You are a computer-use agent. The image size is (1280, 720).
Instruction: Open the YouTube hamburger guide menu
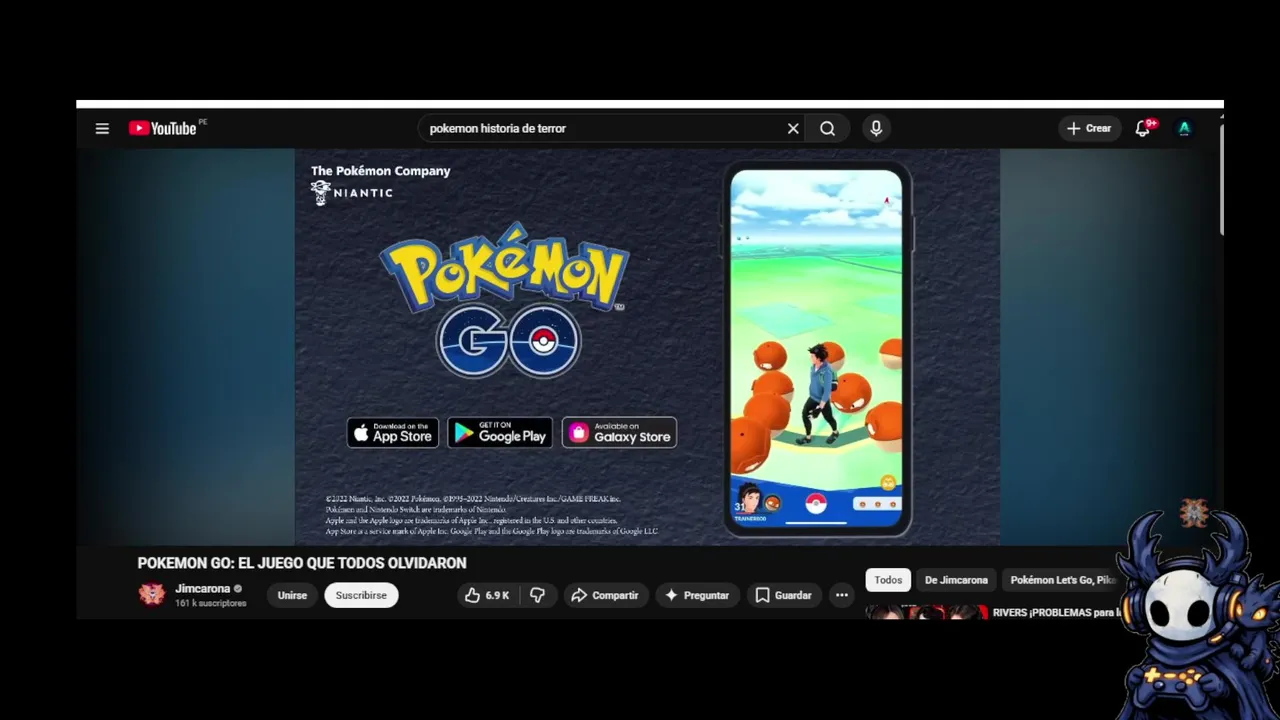pos(102,128)
